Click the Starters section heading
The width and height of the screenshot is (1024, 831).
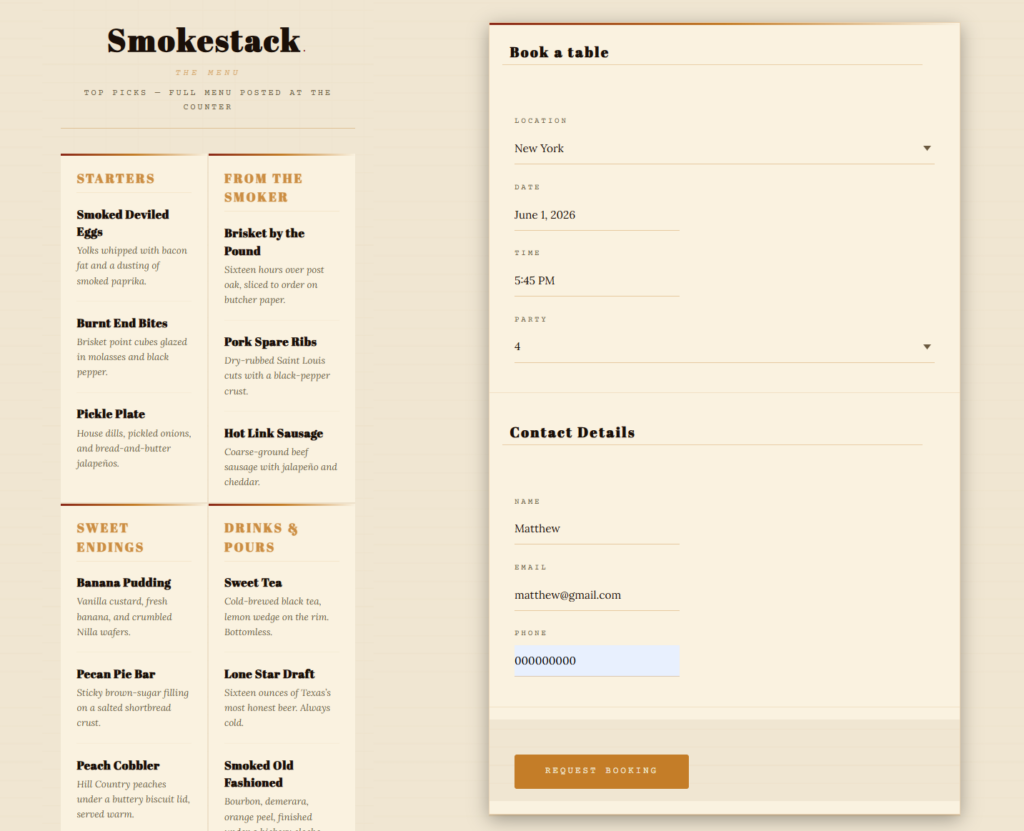click(x=116, y=178)
